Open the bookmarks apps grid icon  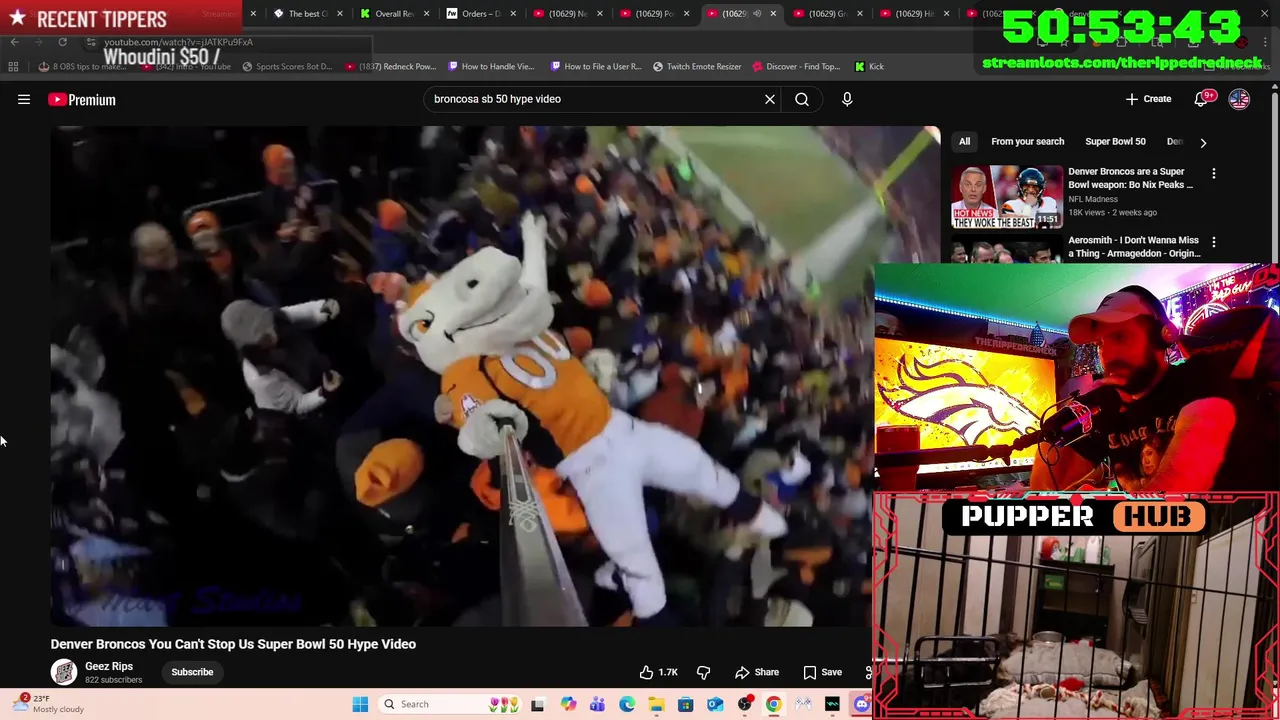pyautogui.click(x=13, y=66)
